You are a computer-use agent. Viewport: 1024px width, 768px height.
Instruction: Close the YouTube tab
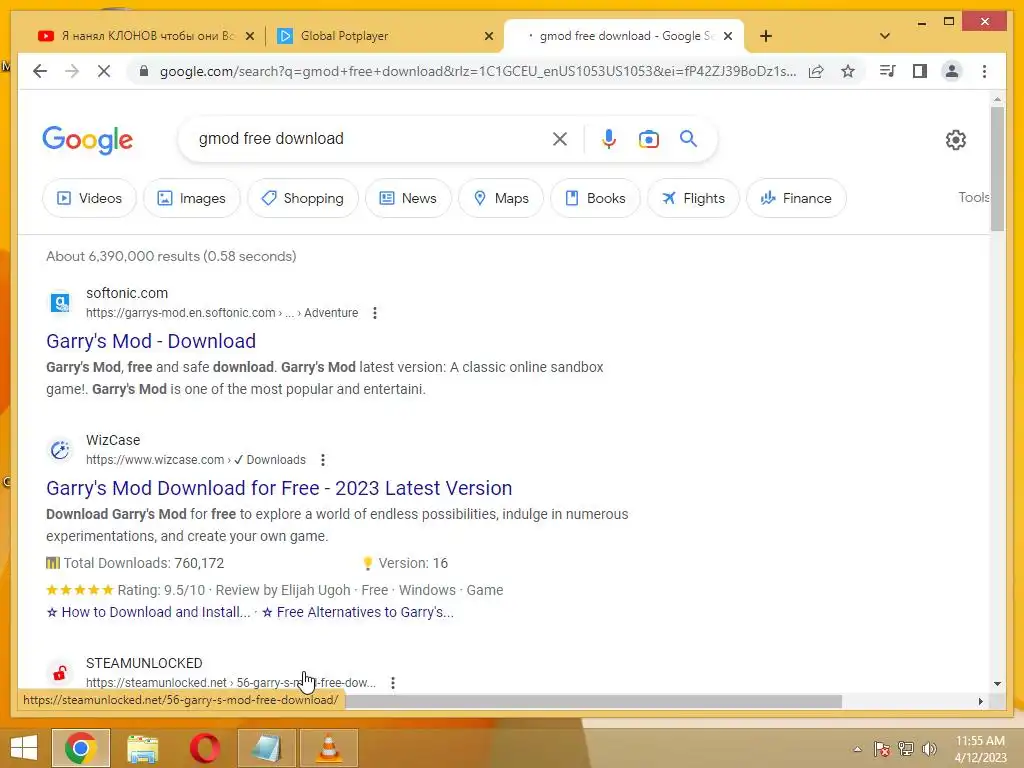(x=249, y=37)
